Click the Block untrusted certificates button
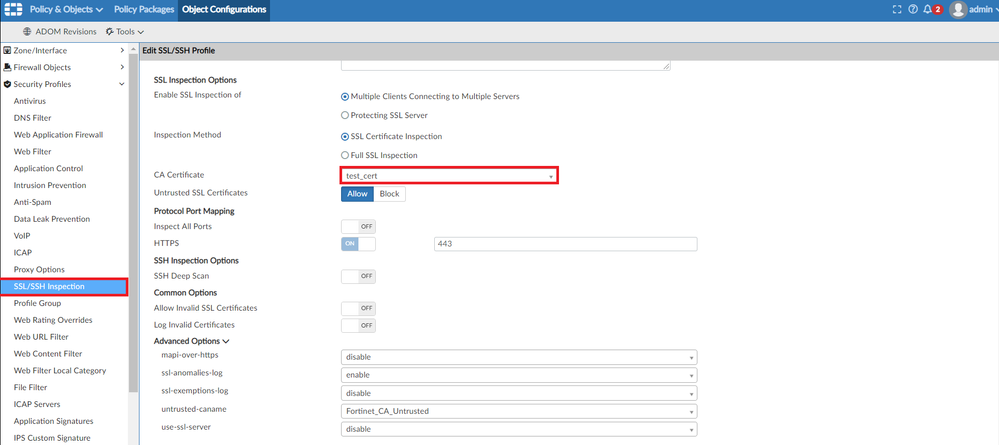This screenshot has height=445, width=999. click(389, 194)
